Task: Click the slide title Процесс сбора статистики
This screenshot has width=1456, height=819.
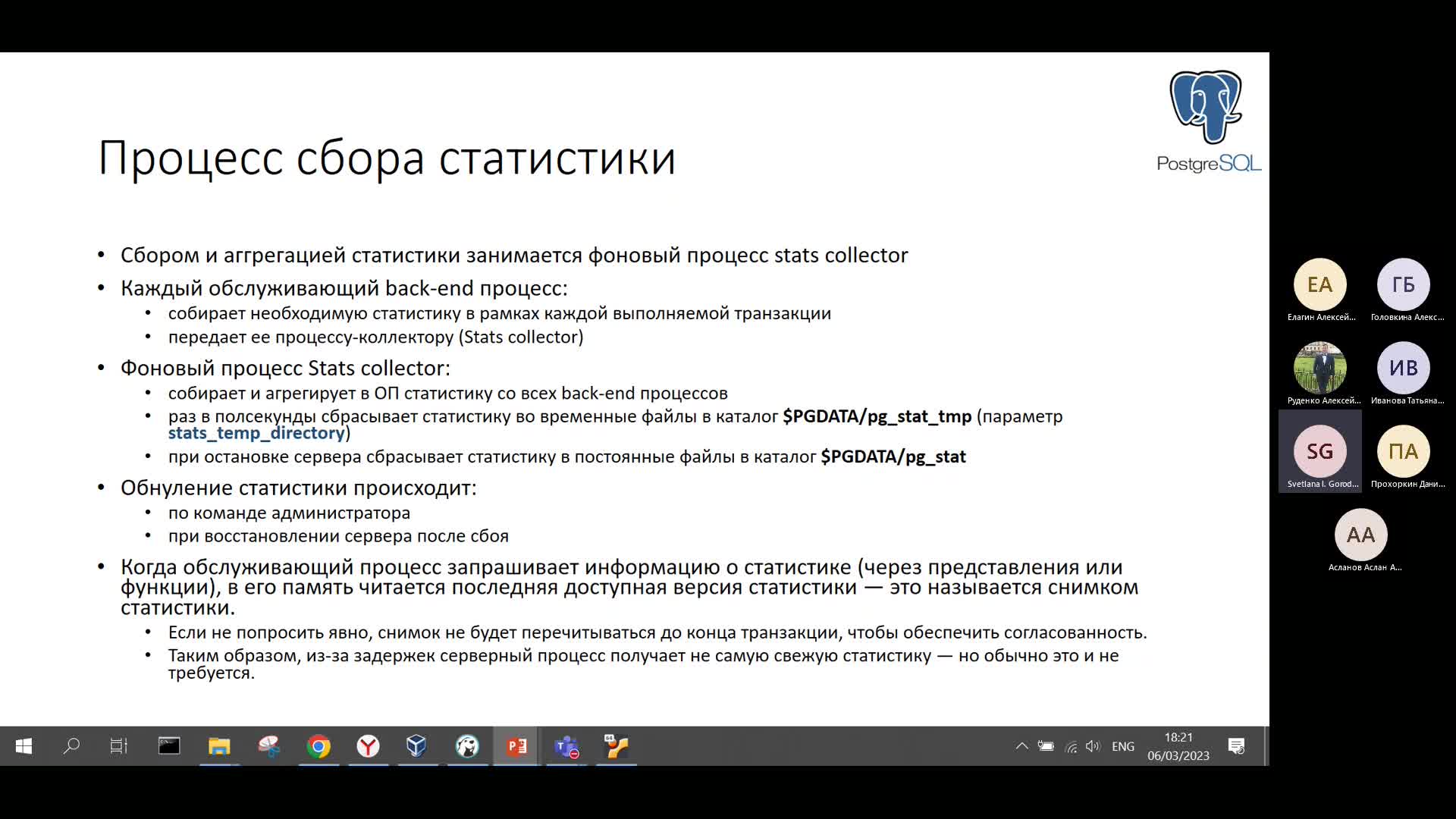Action: pyautogui.click(x=387, y=158)
